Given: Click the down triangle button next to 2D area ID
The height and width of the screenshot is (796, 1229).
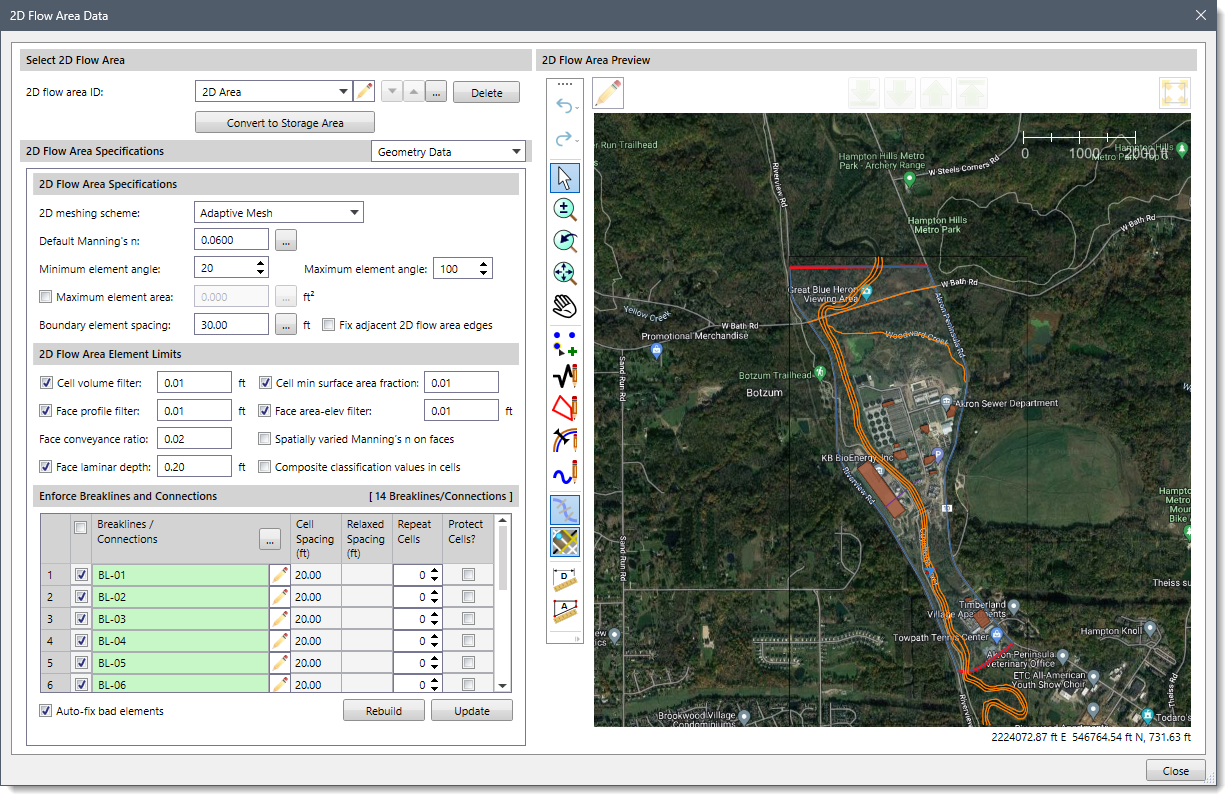Looking at the screenshot, I should [392, 92].
